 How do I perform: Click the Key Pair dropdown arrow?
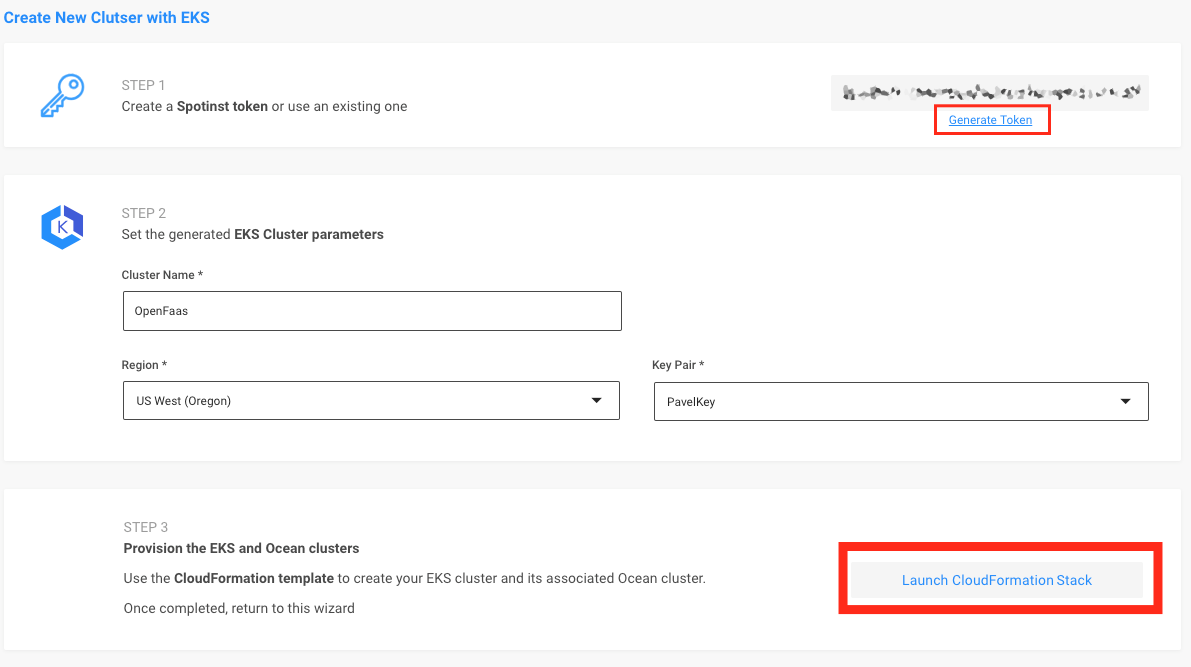click(x=1126, y=402)
